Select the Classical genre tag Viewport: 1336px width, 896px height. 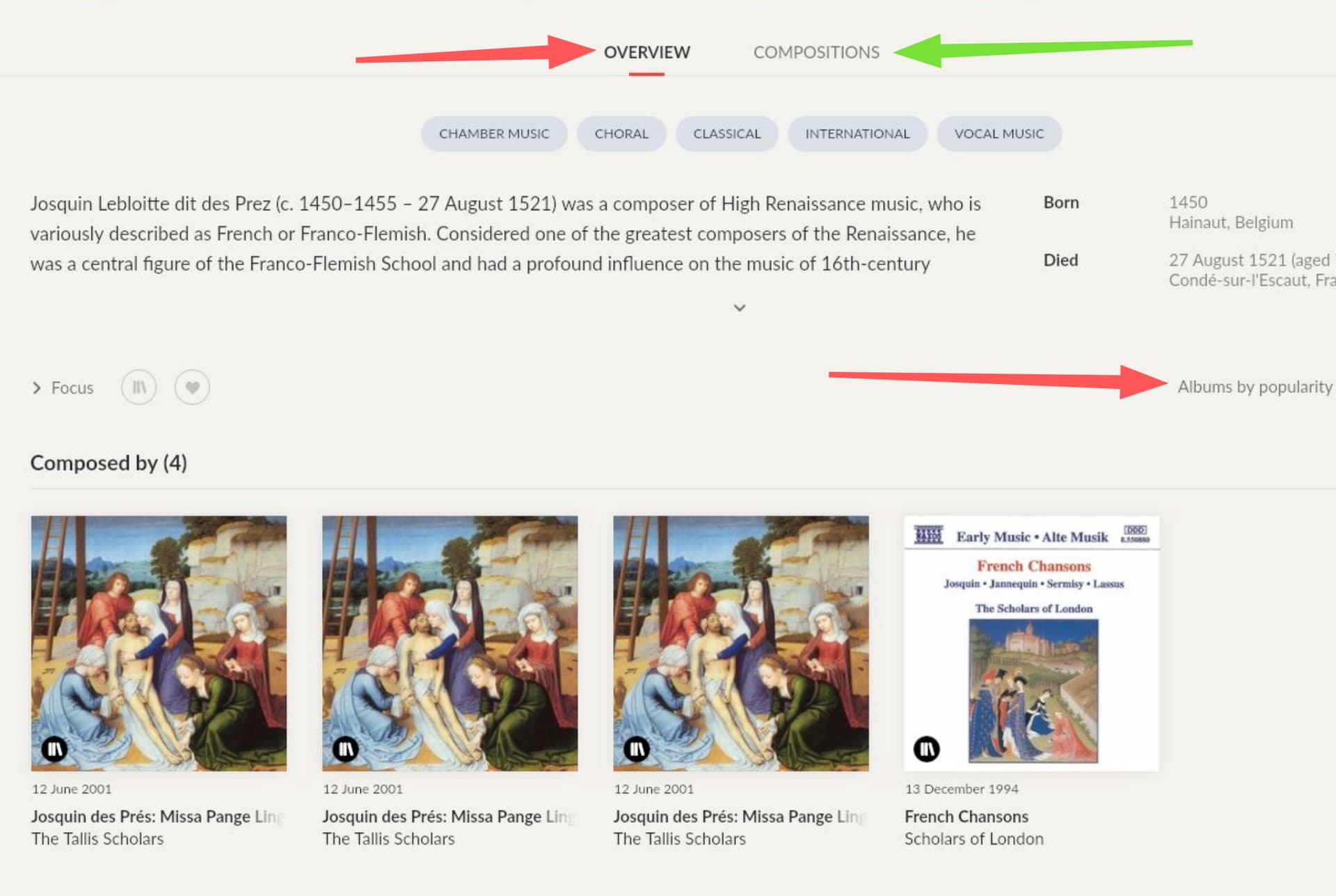point(727,134)
